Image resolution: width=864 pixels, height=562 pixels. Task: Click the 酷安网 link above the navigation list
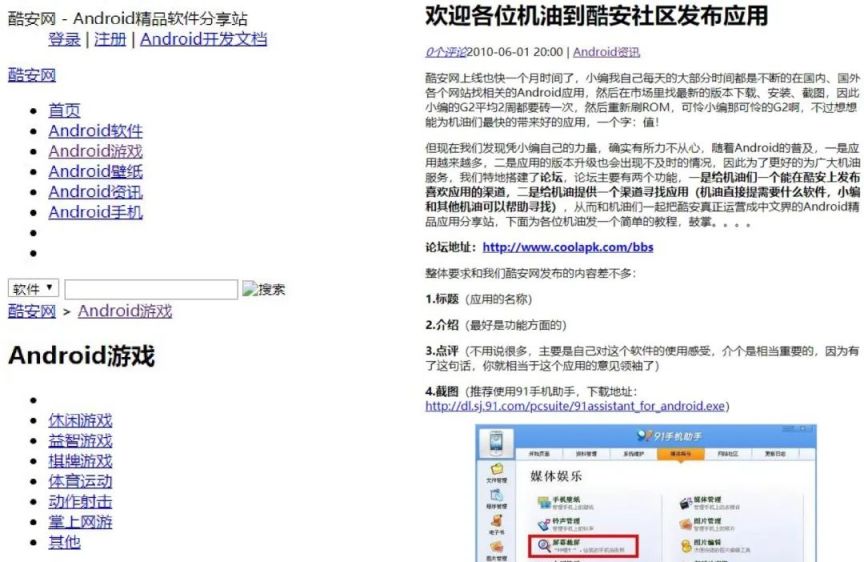32,75
